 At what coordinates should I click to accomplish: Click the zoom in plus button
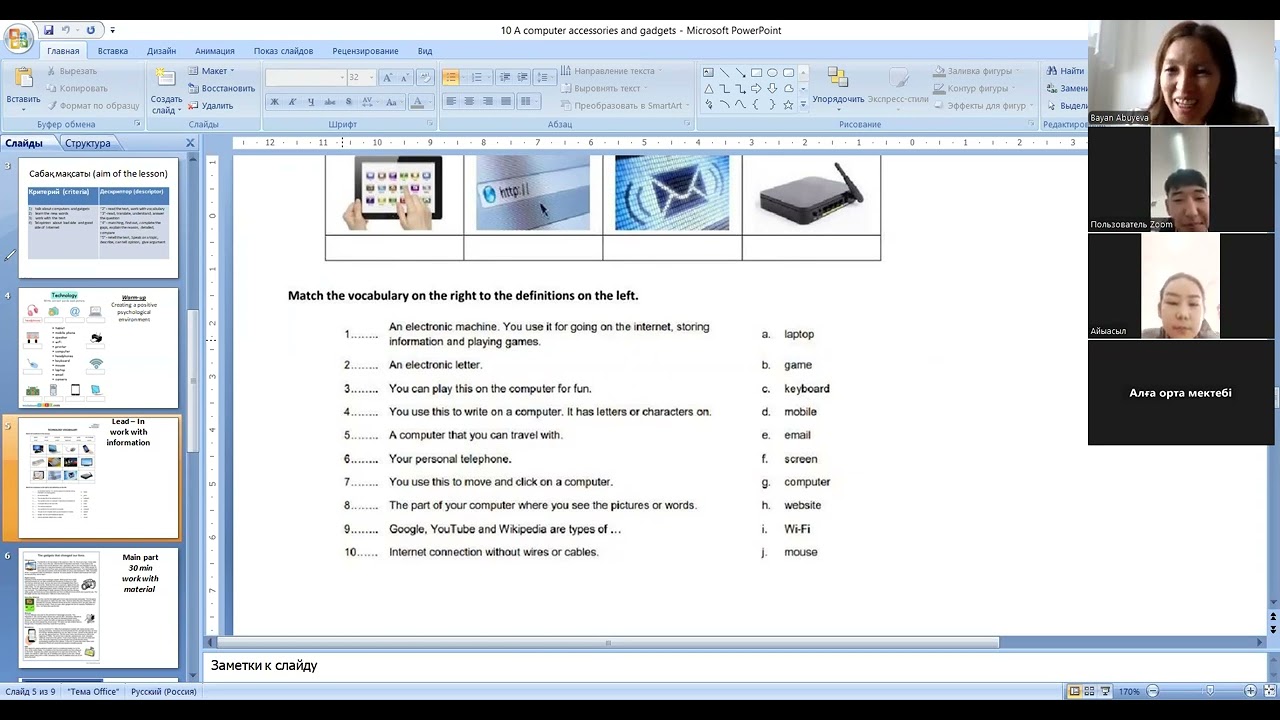[1250, 691]
